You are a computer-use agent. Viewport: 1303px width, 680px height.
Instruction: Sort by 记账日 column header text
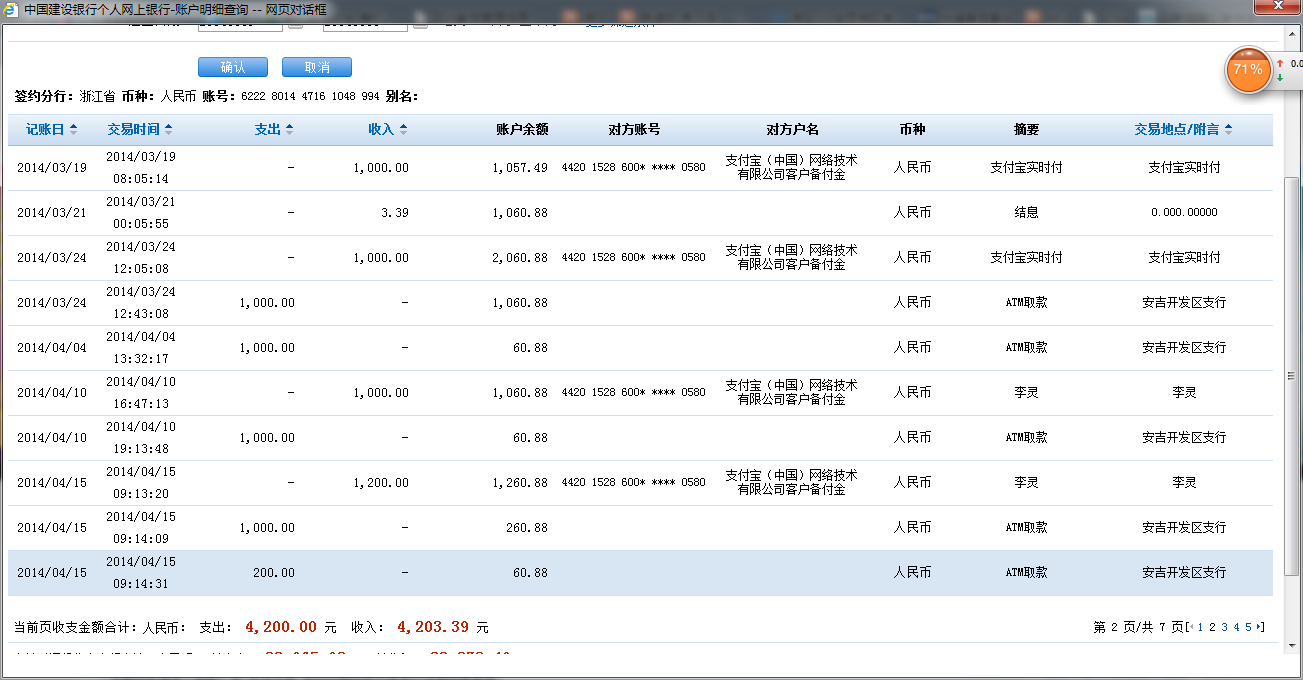pos(45,130)
